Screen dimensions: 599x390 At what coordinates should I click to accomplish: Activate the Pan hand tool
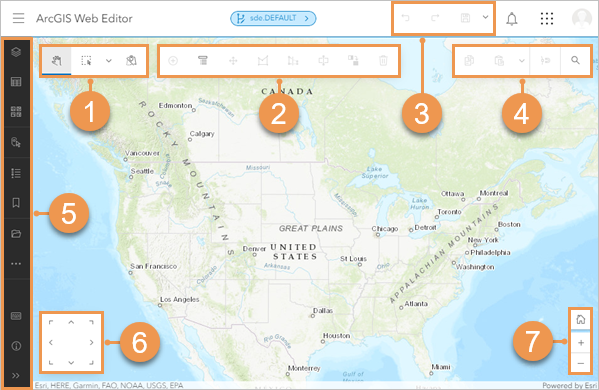pos(57,61)
